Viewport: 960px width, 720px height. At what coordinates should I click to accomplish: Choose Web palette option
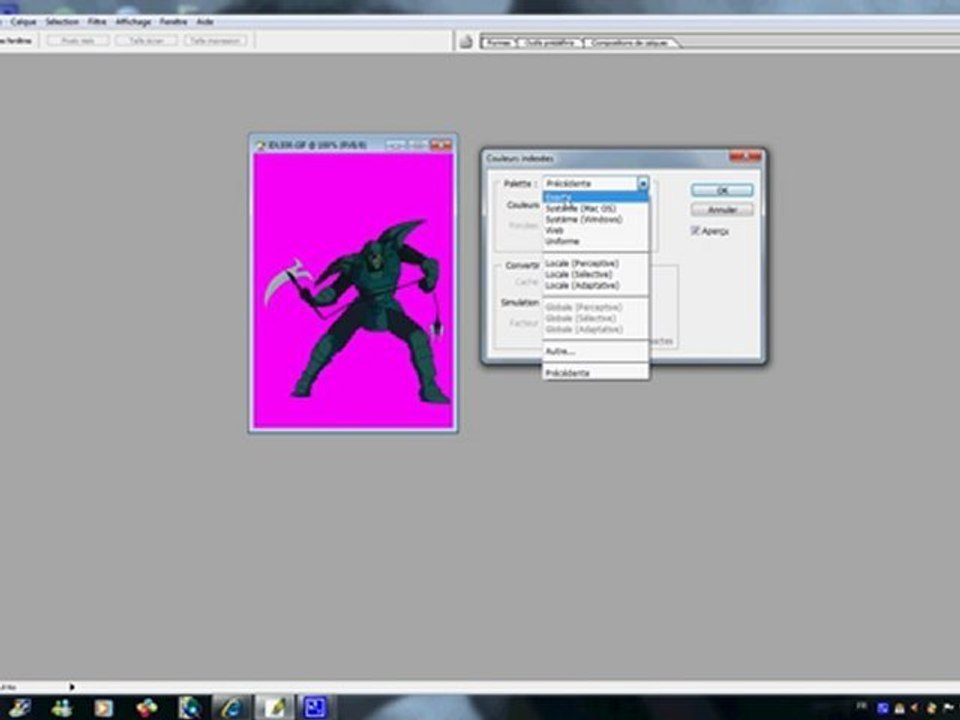point(595,230)
